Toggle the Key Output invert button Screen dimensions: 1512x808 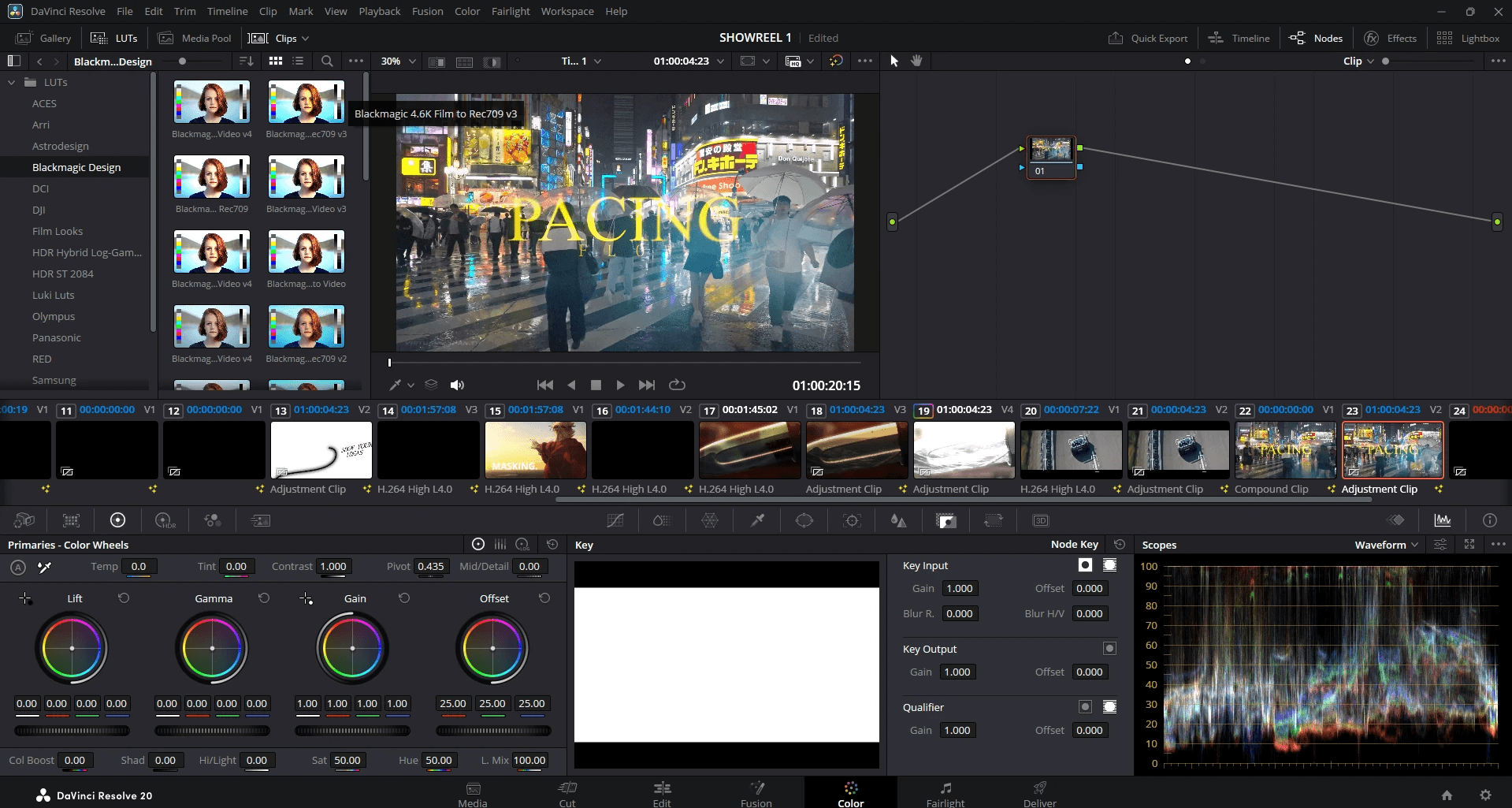pyautogui.click(x=1109, y=648)
